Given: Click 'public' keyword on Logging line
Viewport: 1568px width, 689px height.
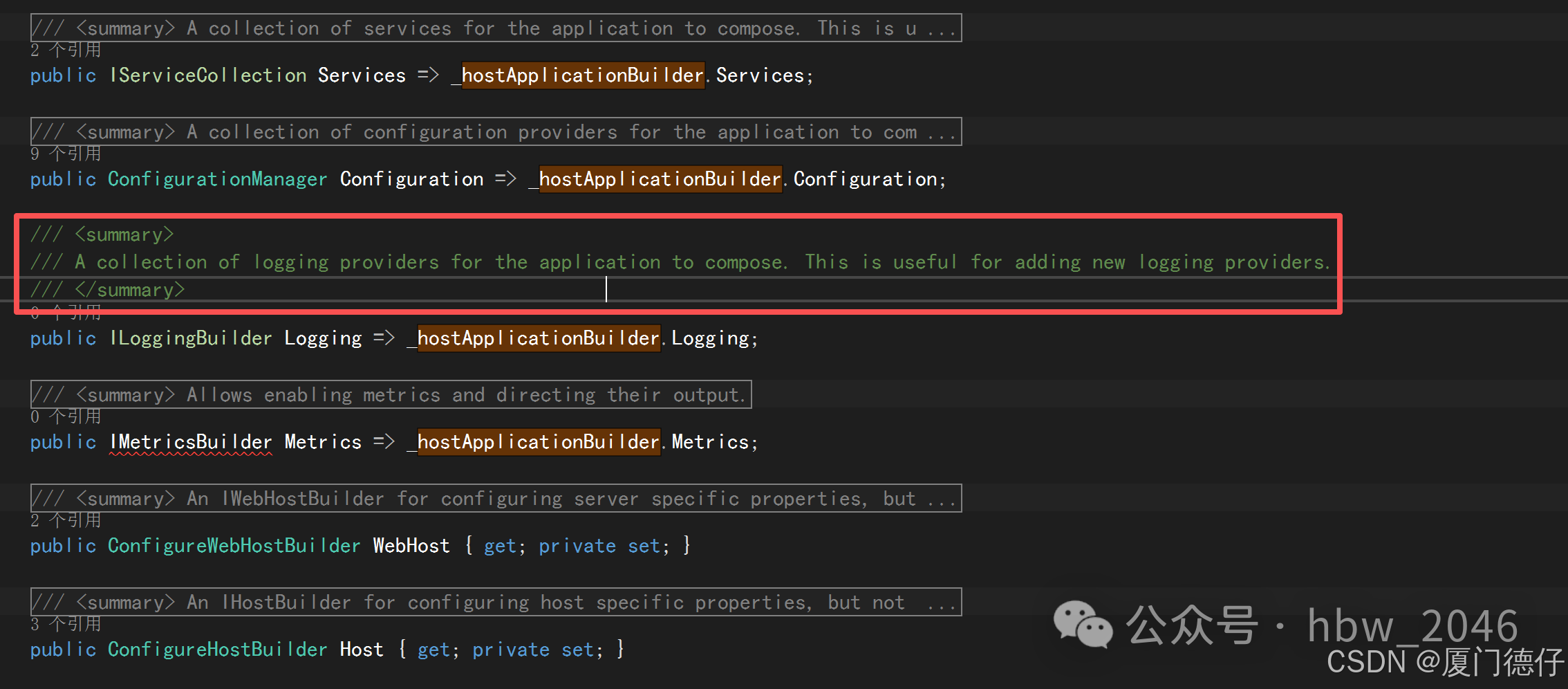Looking at the screenshot, I should (x=63, y=338).
